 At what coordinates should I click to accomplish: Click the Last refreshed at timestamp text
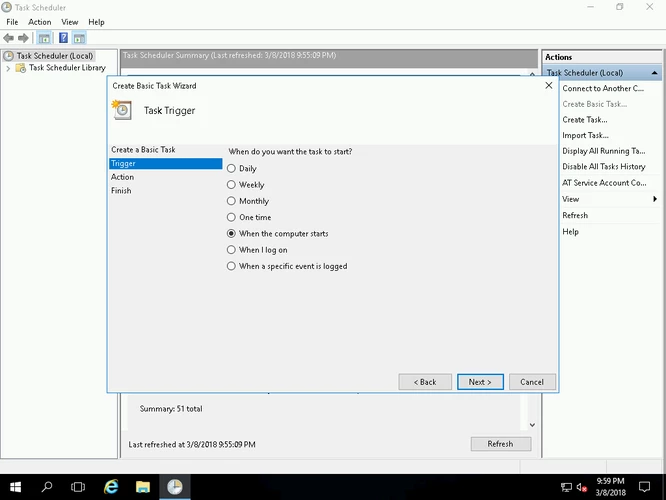[x=192, y=444]
